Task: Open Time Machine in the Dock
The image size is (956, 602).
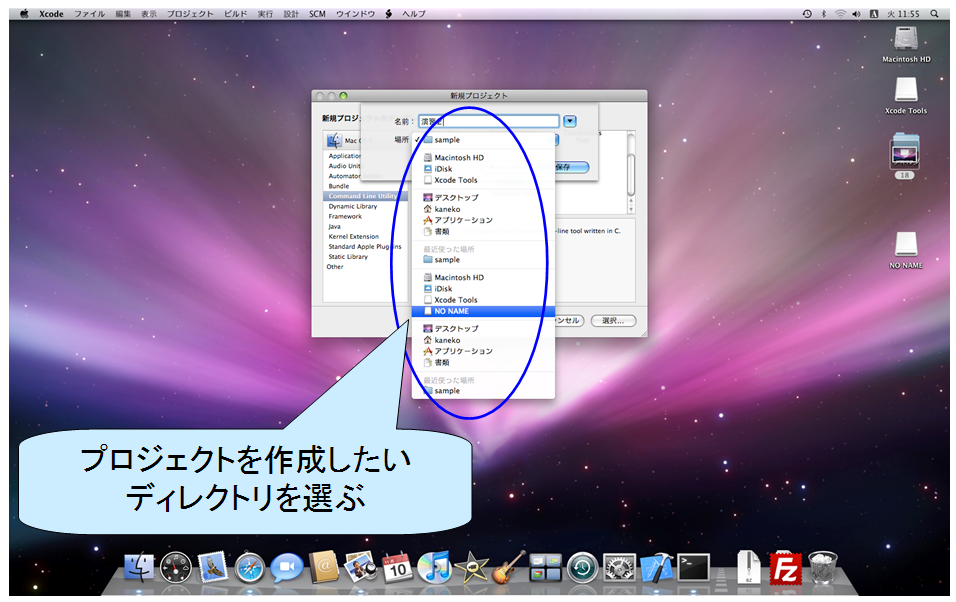Action: coord(582,567)
